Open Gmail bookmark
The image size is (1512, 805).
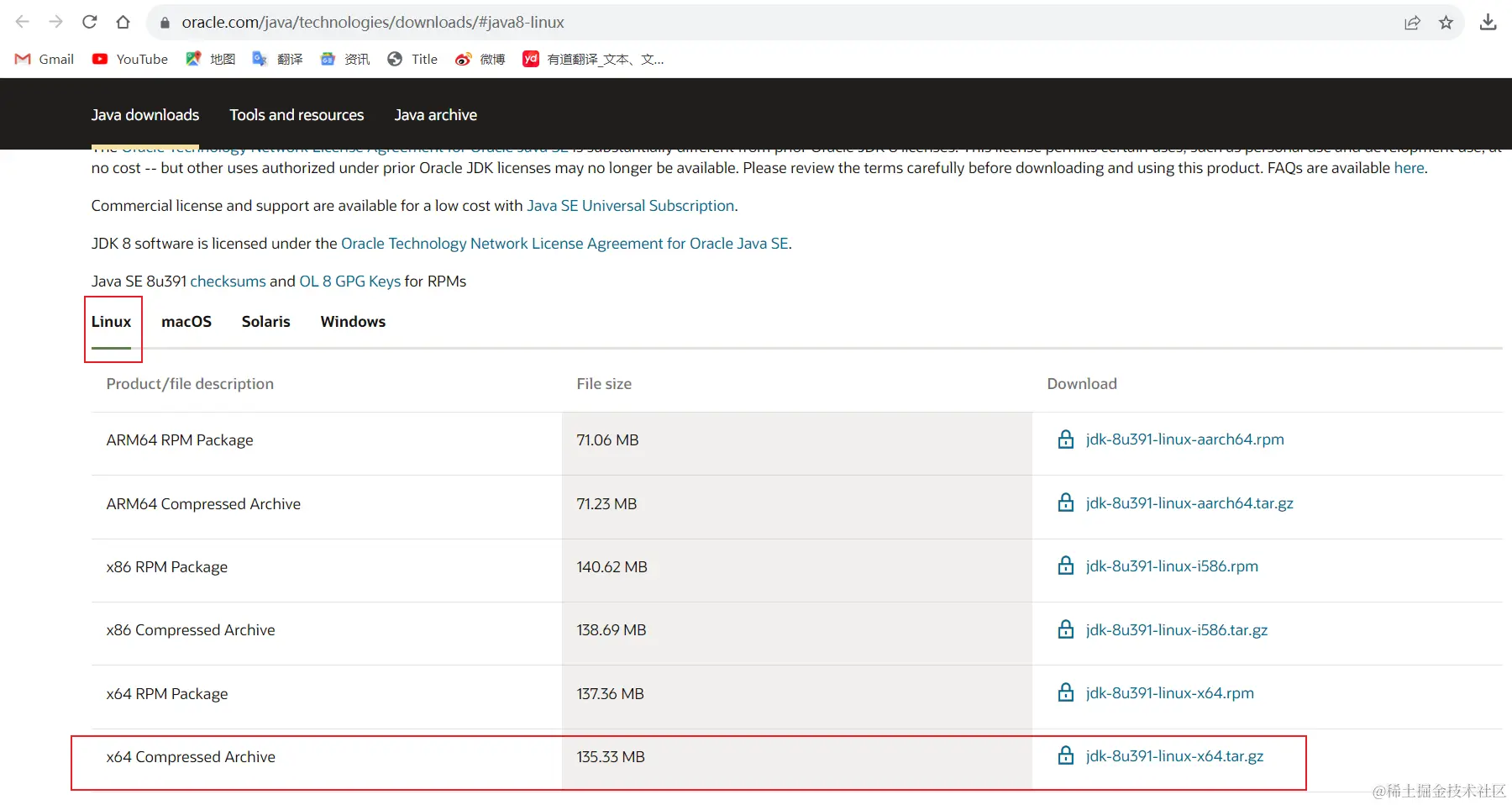45,59
